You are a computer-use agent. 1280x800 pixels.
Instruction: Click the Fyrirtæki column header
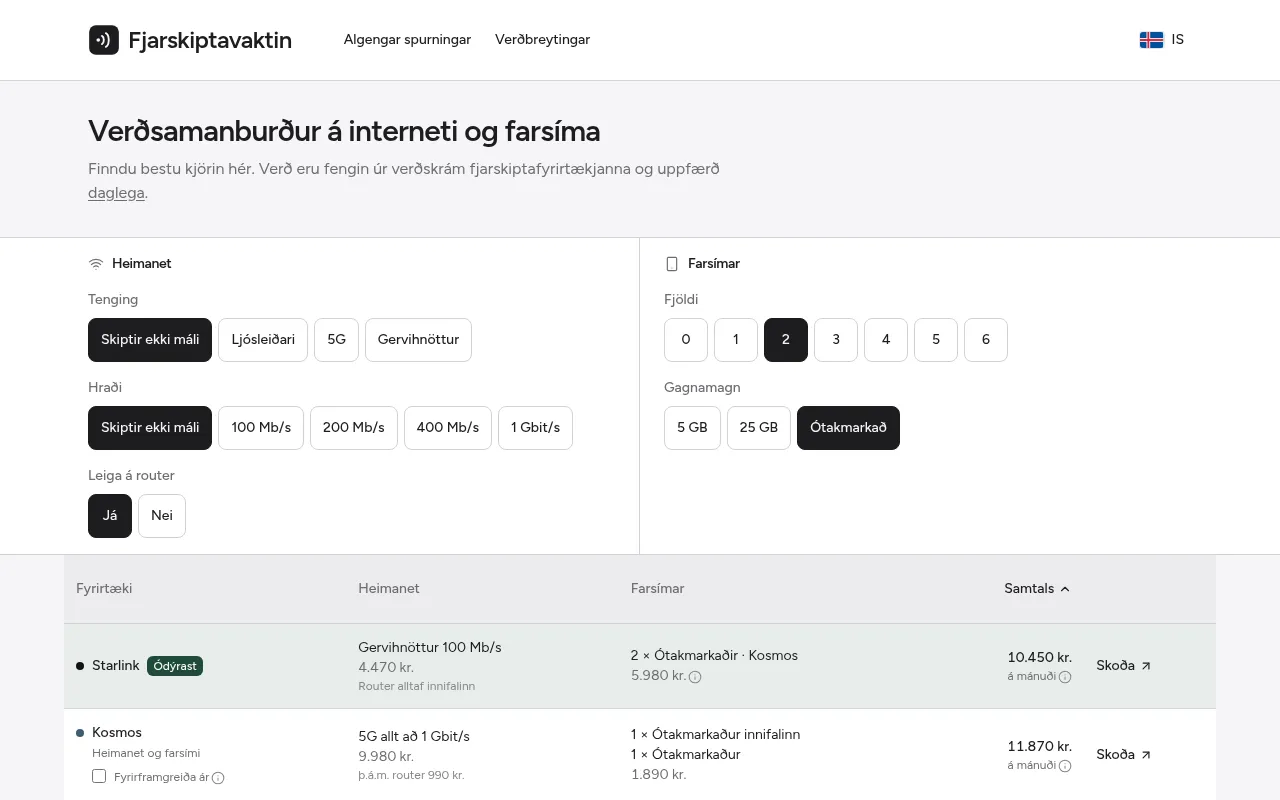coord(104,589)
